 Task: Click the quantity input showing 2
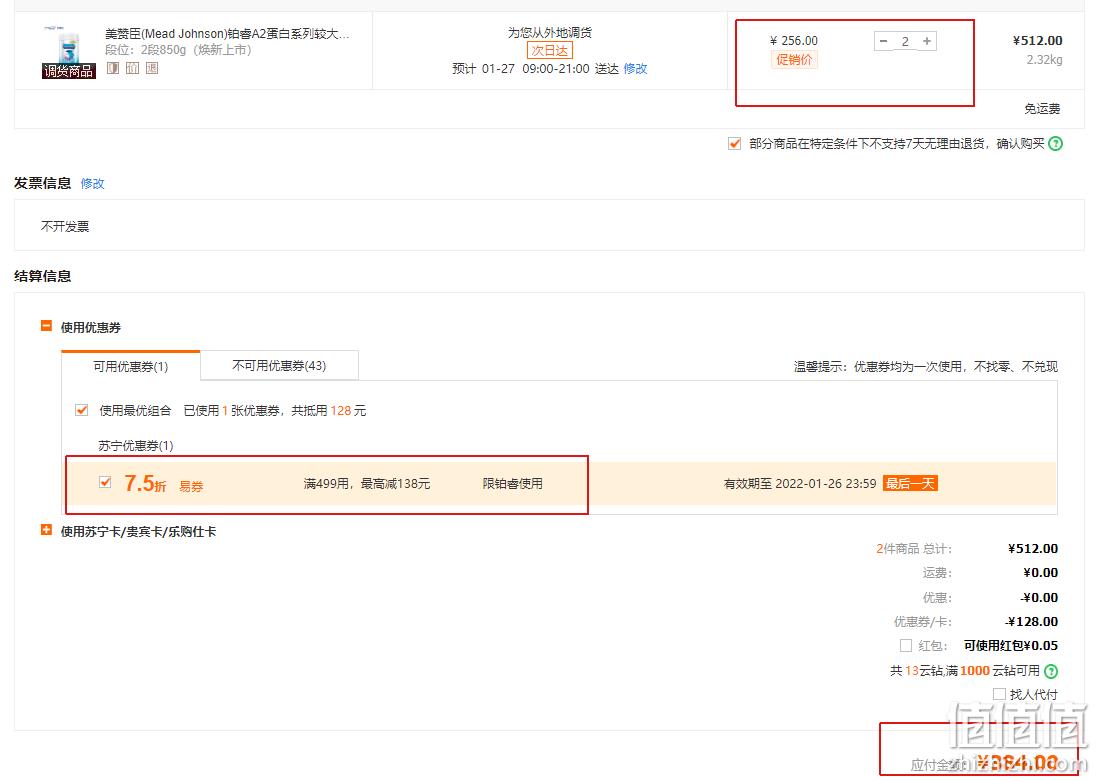point(905,41)
